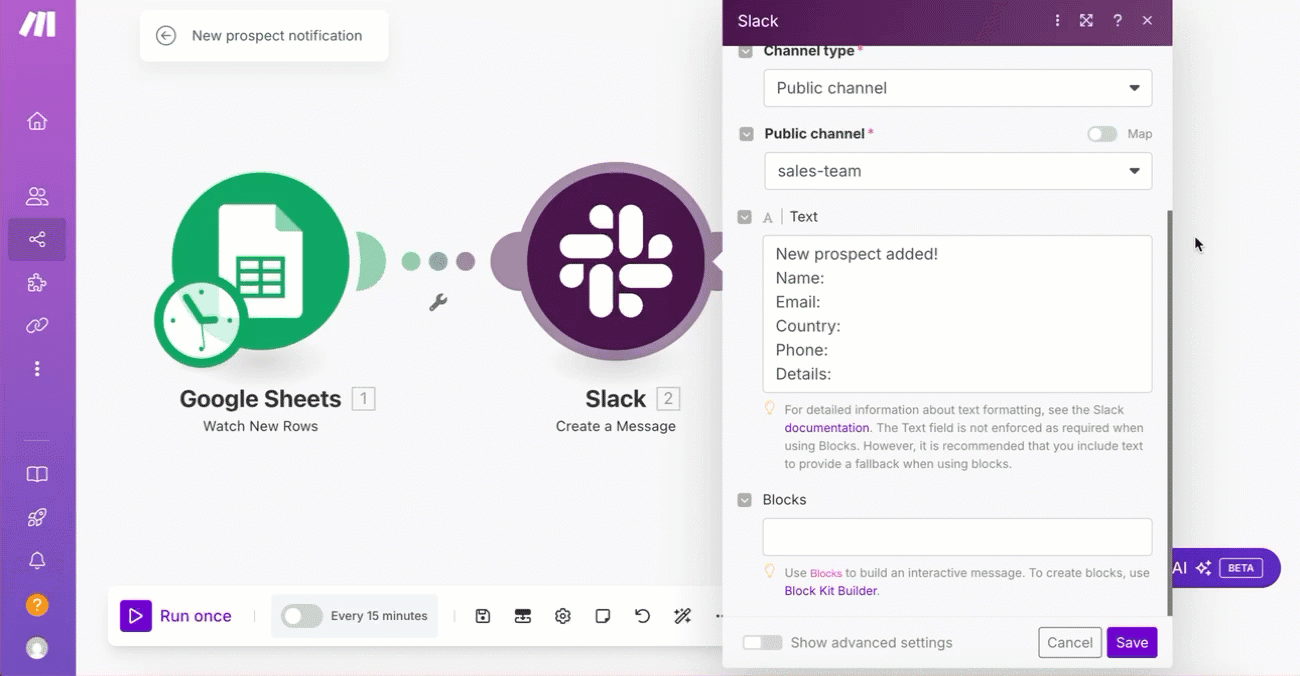Click the Create a Message label
1300x676 pixels.
tap(616, 426)
